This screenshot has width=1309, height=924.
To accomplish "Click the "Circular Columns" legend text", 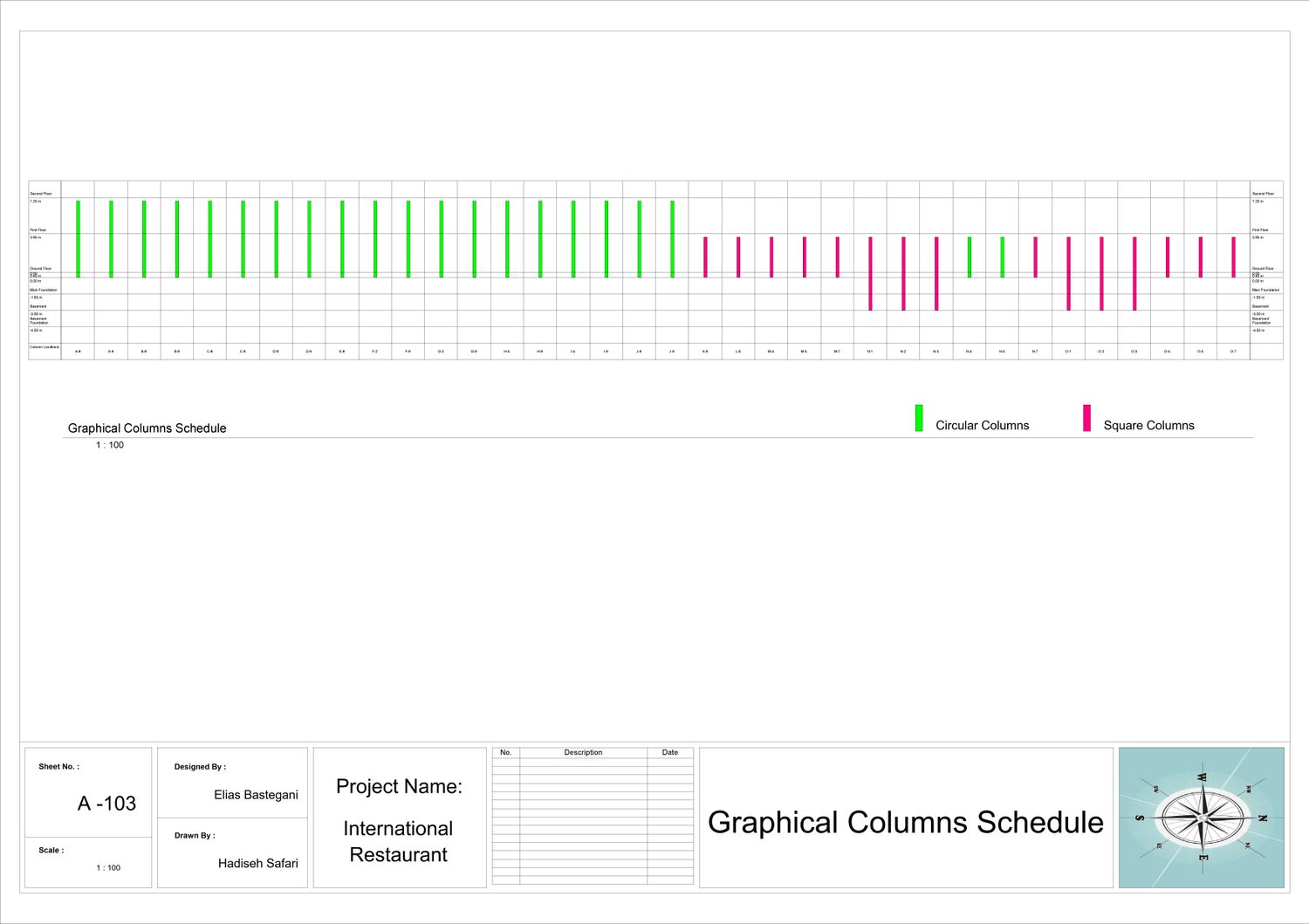I will coord(982,426).
